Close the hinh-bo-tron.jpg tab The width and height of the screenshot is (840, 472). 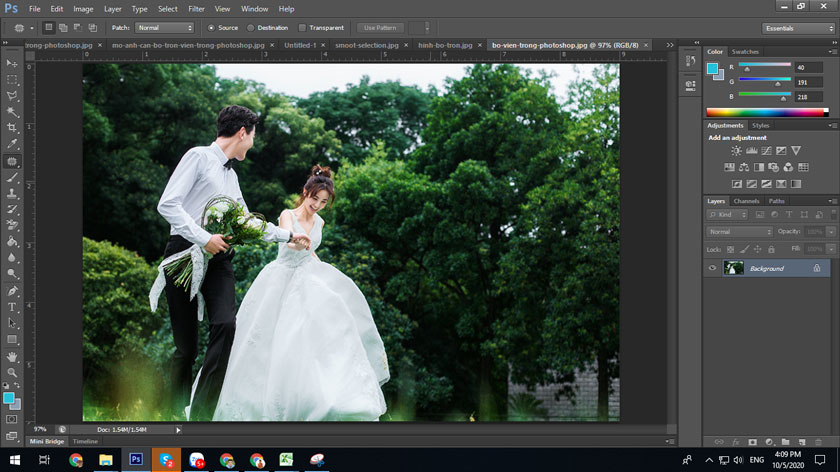(479, 46)
